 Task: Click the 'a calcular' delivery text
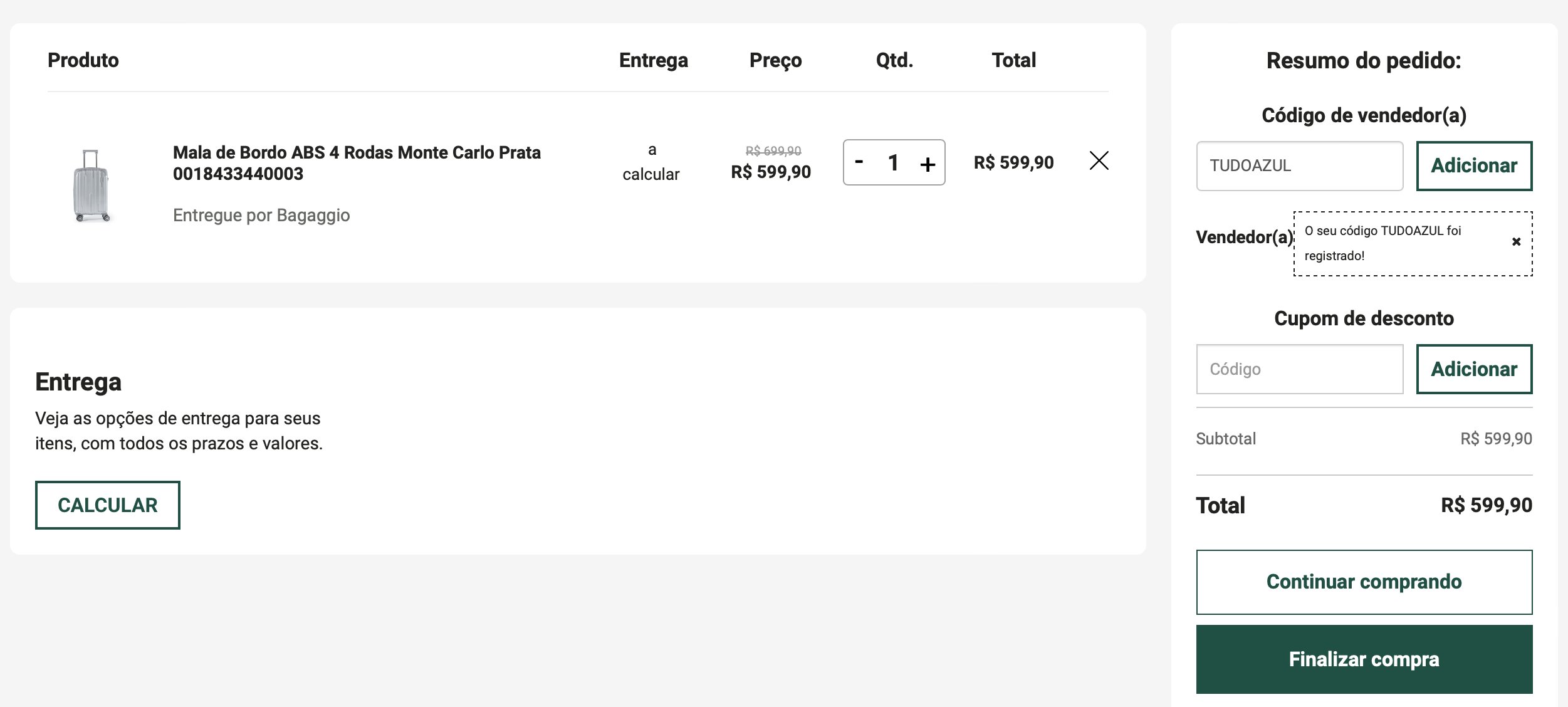coord(651,162)
